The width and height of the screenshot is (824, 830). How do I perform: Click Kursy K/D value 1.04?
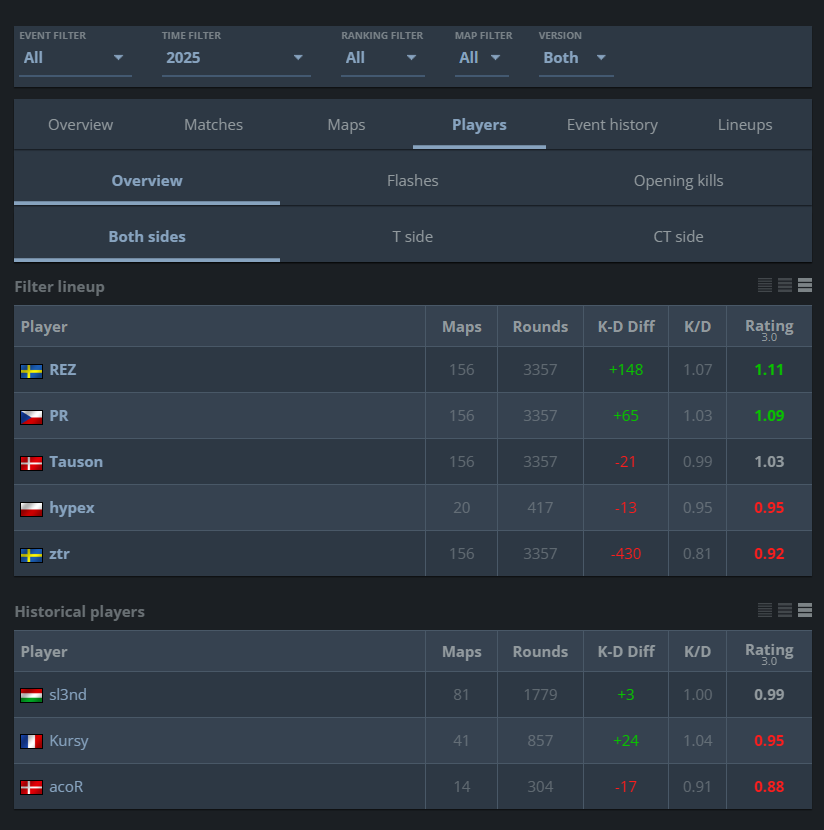698,741
